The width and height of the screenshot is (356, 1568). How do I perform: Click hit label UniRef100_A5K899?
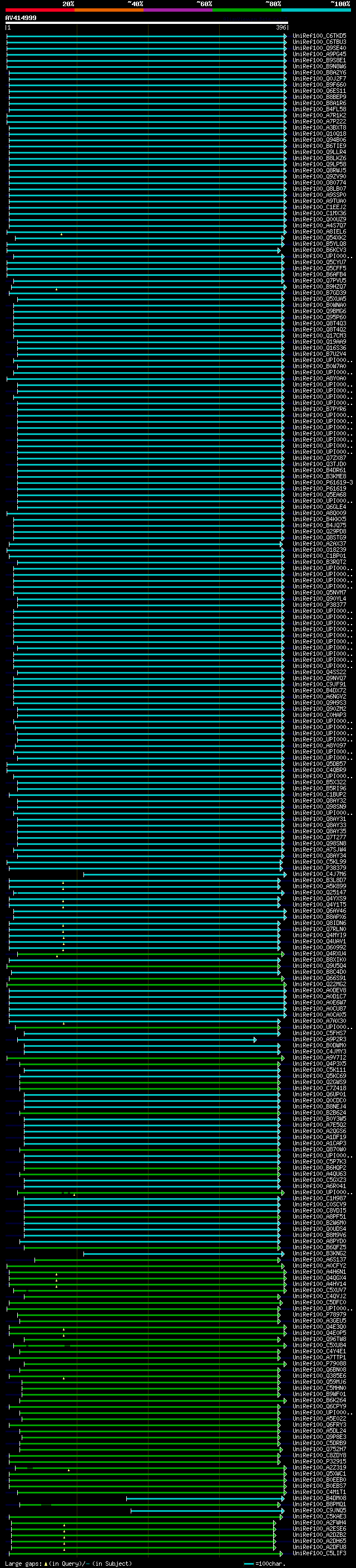point(319,886)
